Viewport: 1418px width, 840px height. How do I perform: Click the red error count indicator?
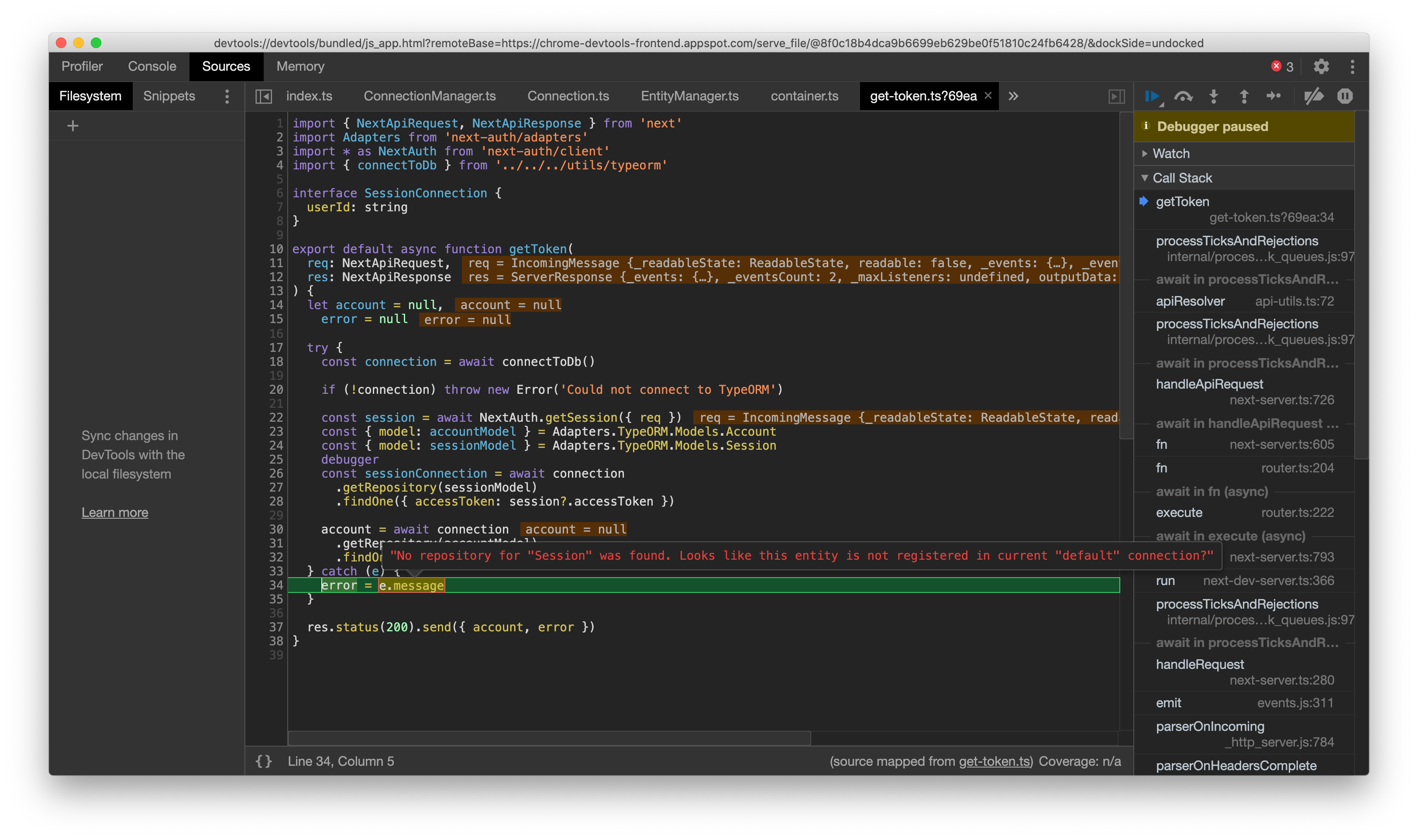1282,66
